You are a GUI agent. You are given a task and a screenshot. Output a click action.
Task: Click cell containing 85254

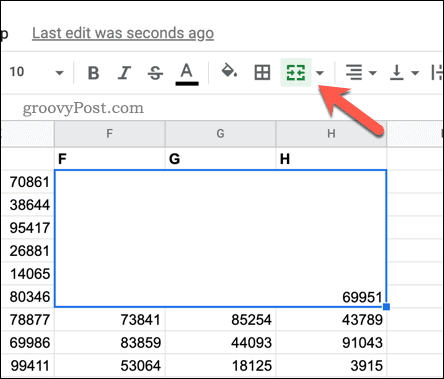pyautogui.click(x=220, y=320)
